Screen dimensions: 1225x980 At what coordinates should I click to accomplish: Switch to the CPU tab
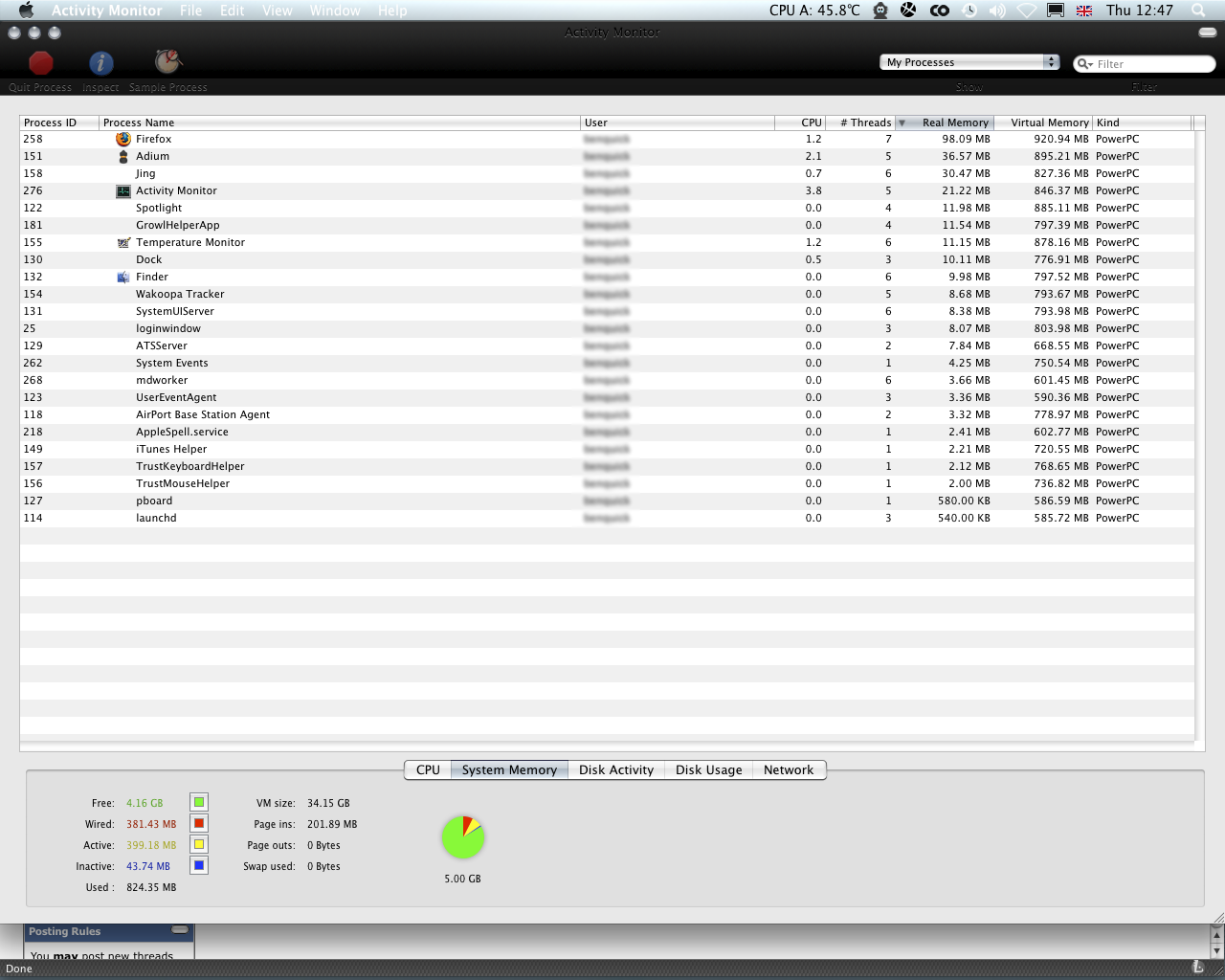[428, 769]
